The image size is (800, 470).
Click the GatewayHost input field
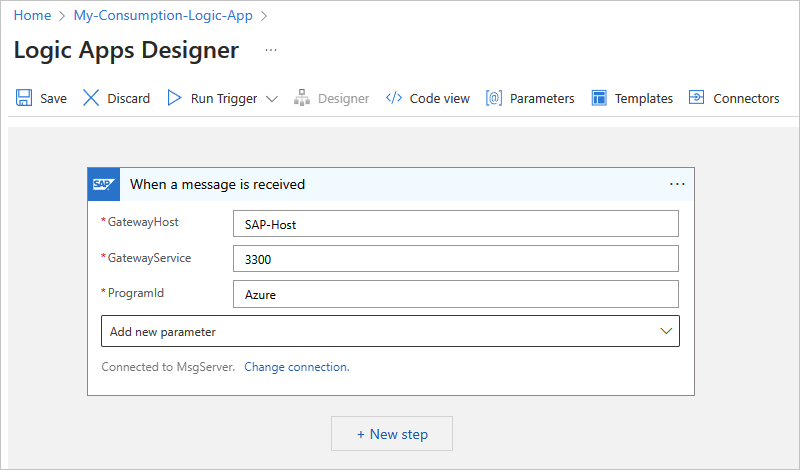pyautogui.click(x=455, y=224)
